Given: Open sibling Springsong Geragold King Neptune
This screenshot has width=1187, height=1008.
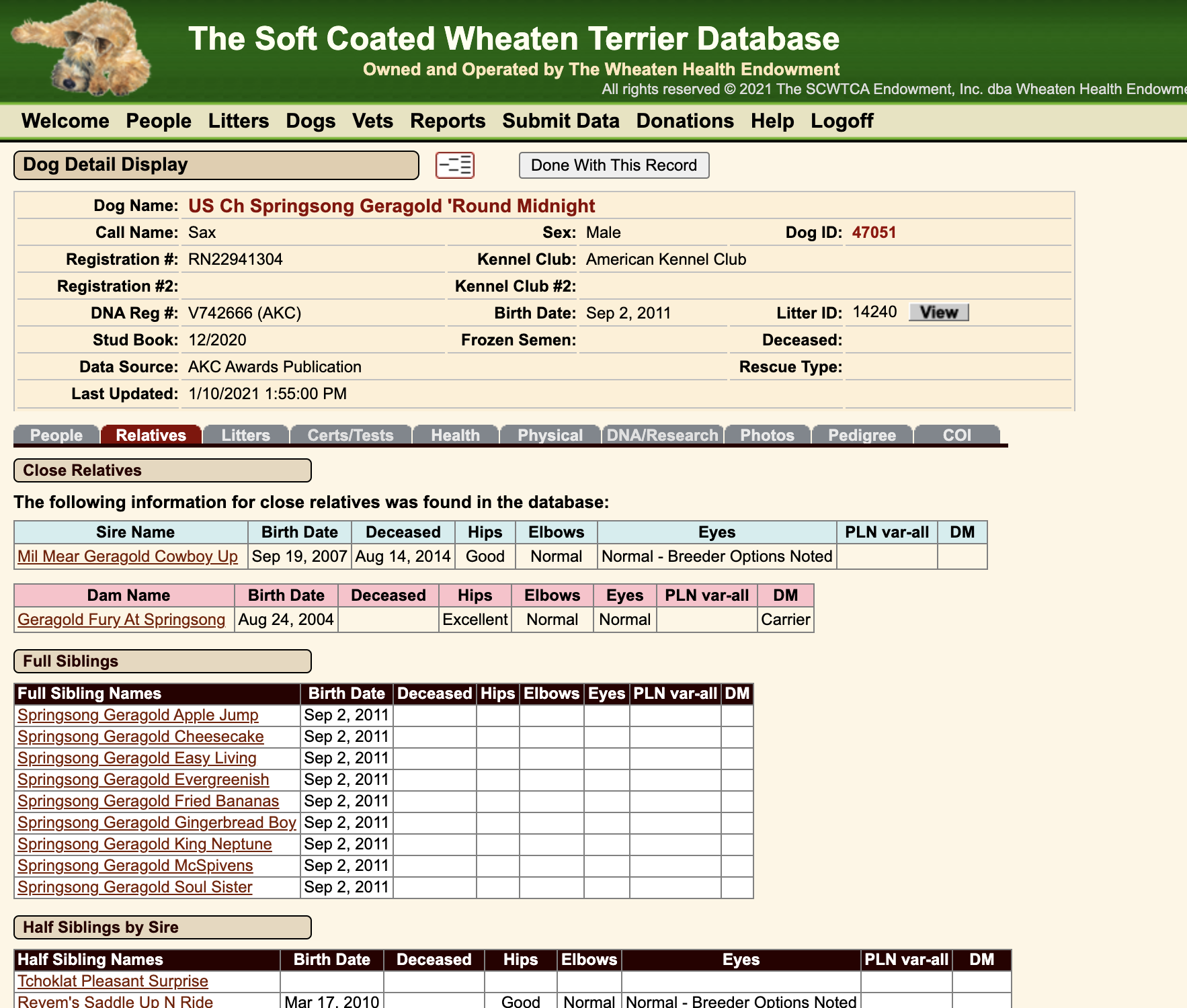Looking at the screenshot, I should [145, 844].
